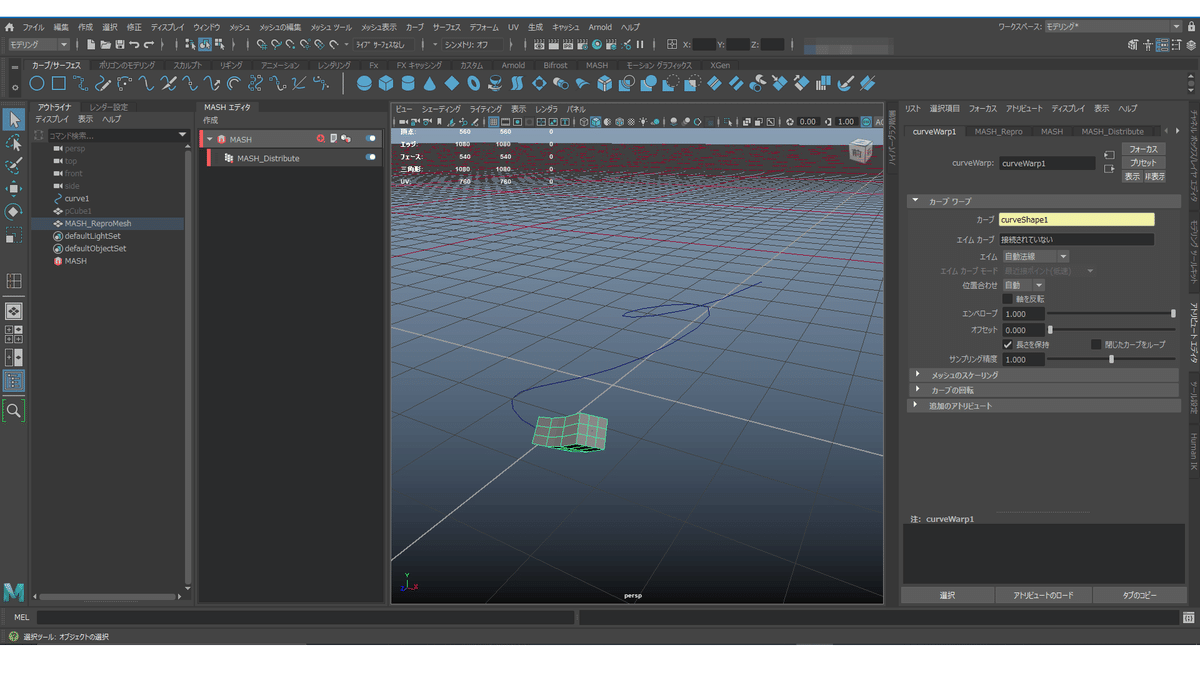Toggle the MASH_Distribute node enable switch
The width and height of the screenshot is (1200, 675).
(371, 157)
